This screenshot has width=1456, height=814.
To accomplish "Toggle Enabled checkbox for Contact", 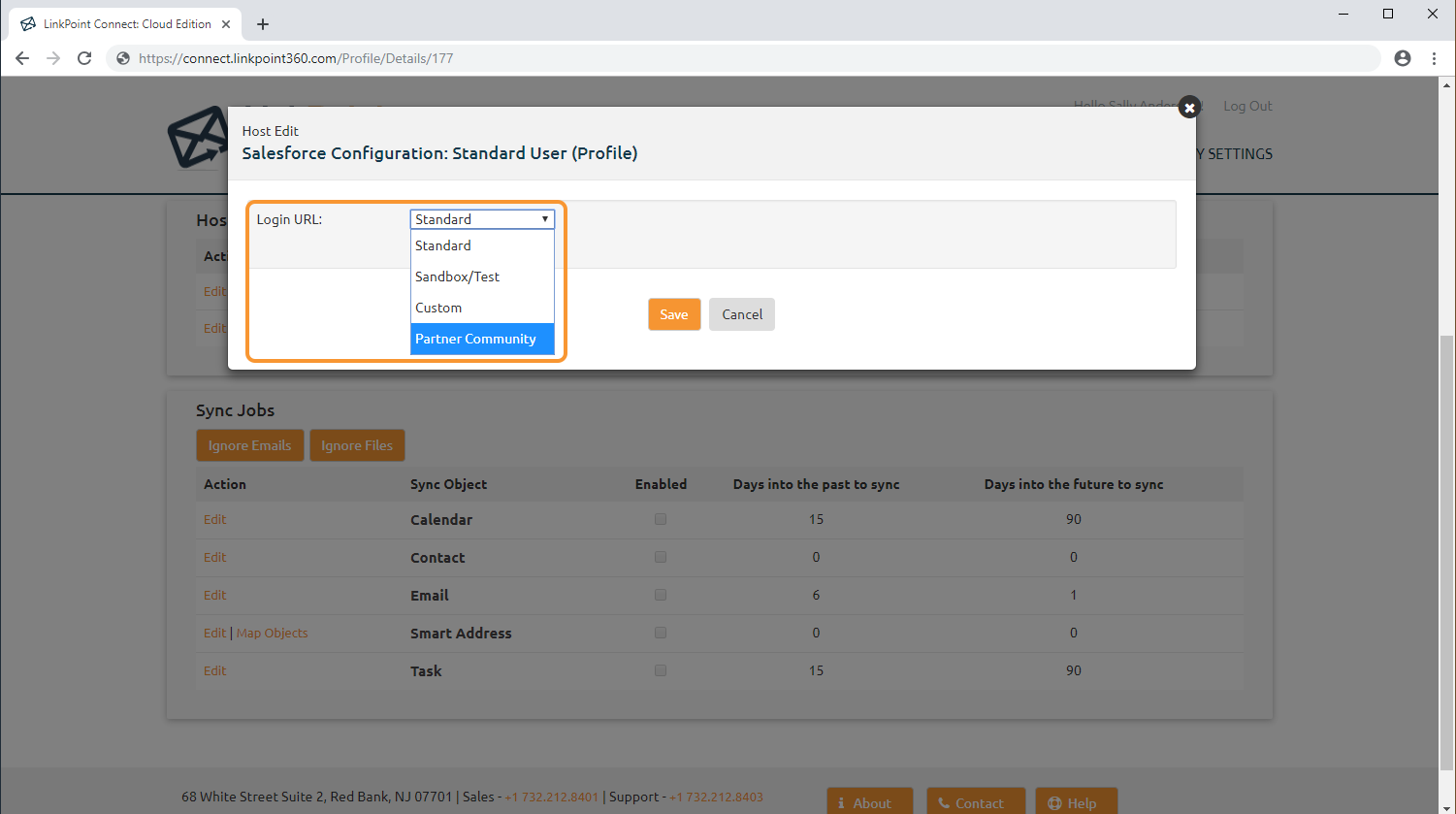I will tap(661, 557).
